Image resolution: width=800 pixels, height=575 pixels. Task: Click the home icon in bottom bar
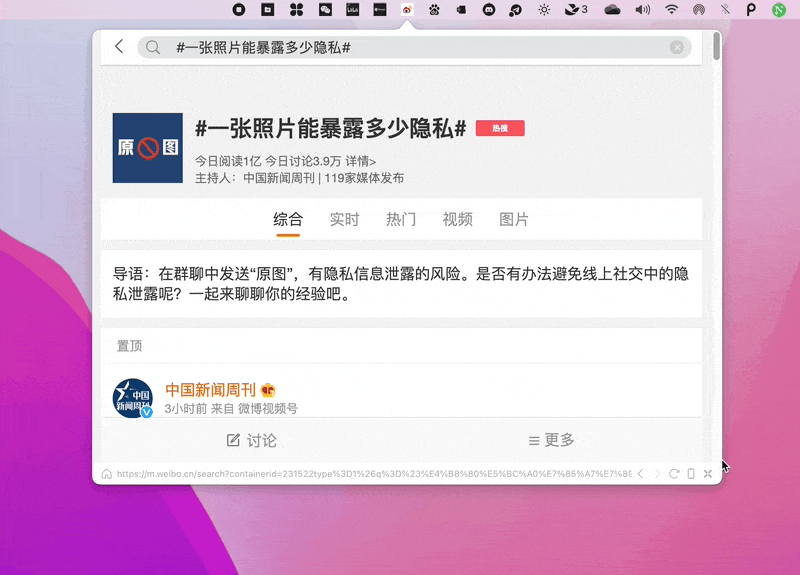[106, 474]
